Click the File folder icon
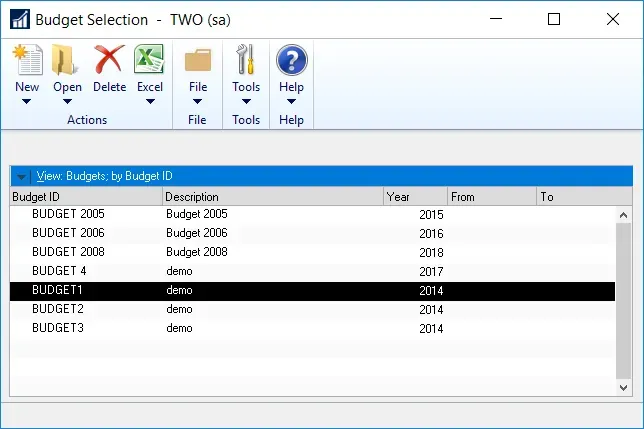644x429 pixels. [x=198, y=60]
